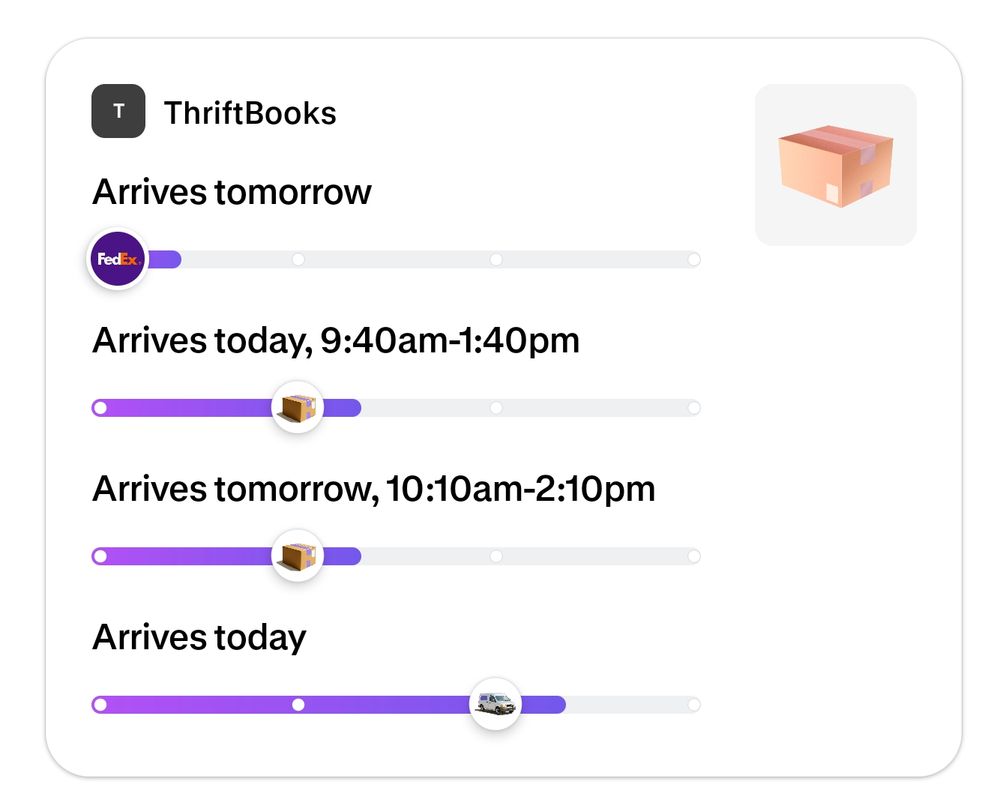Click the unfilled portion of the bottom delivery bar
This screenshot has height=809, width=1000.
[x=630, y=704]
